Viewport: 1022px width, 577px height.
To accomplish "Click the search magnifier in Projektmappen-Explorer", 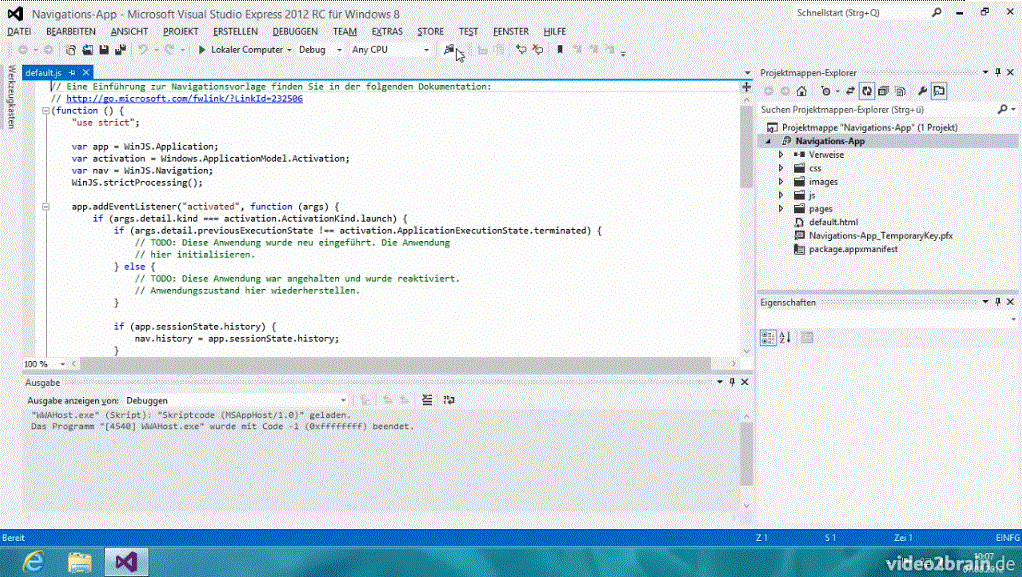I will pos(1002,110).
